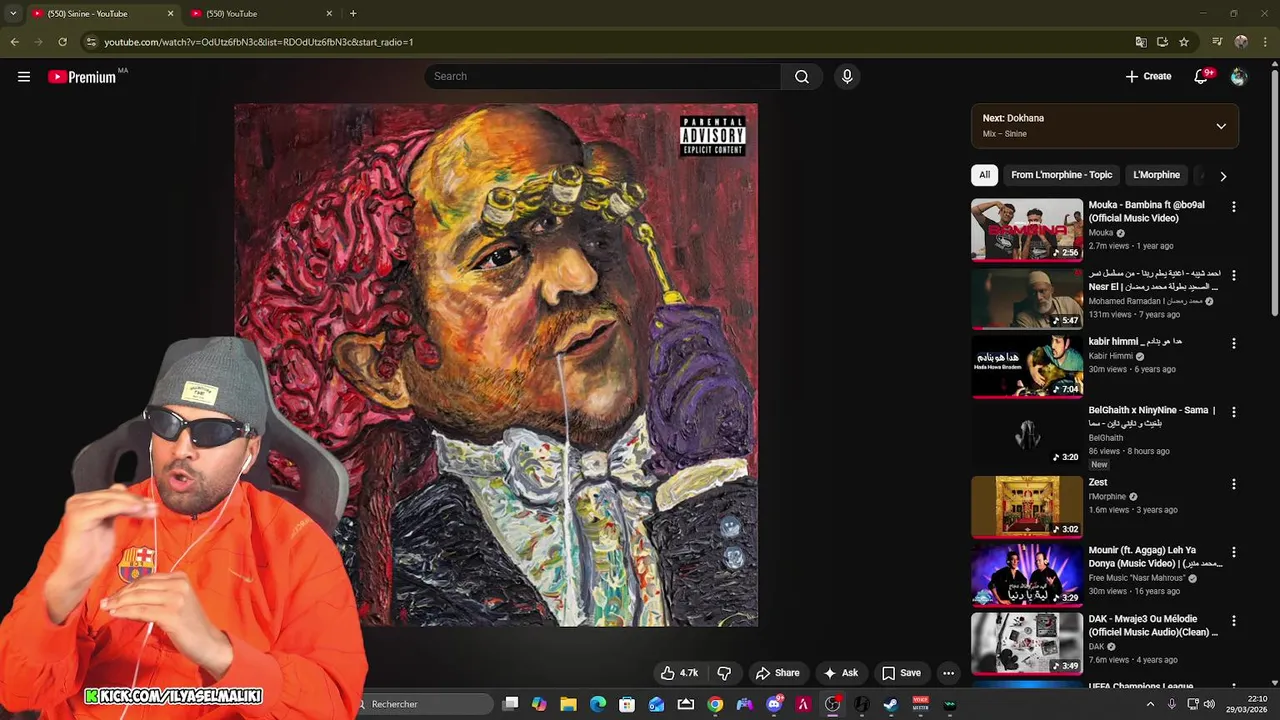1280x720 pixels.
Task: Open BelGhaith x NinyNine - Sama title
Action: (x=1151, y=417)
